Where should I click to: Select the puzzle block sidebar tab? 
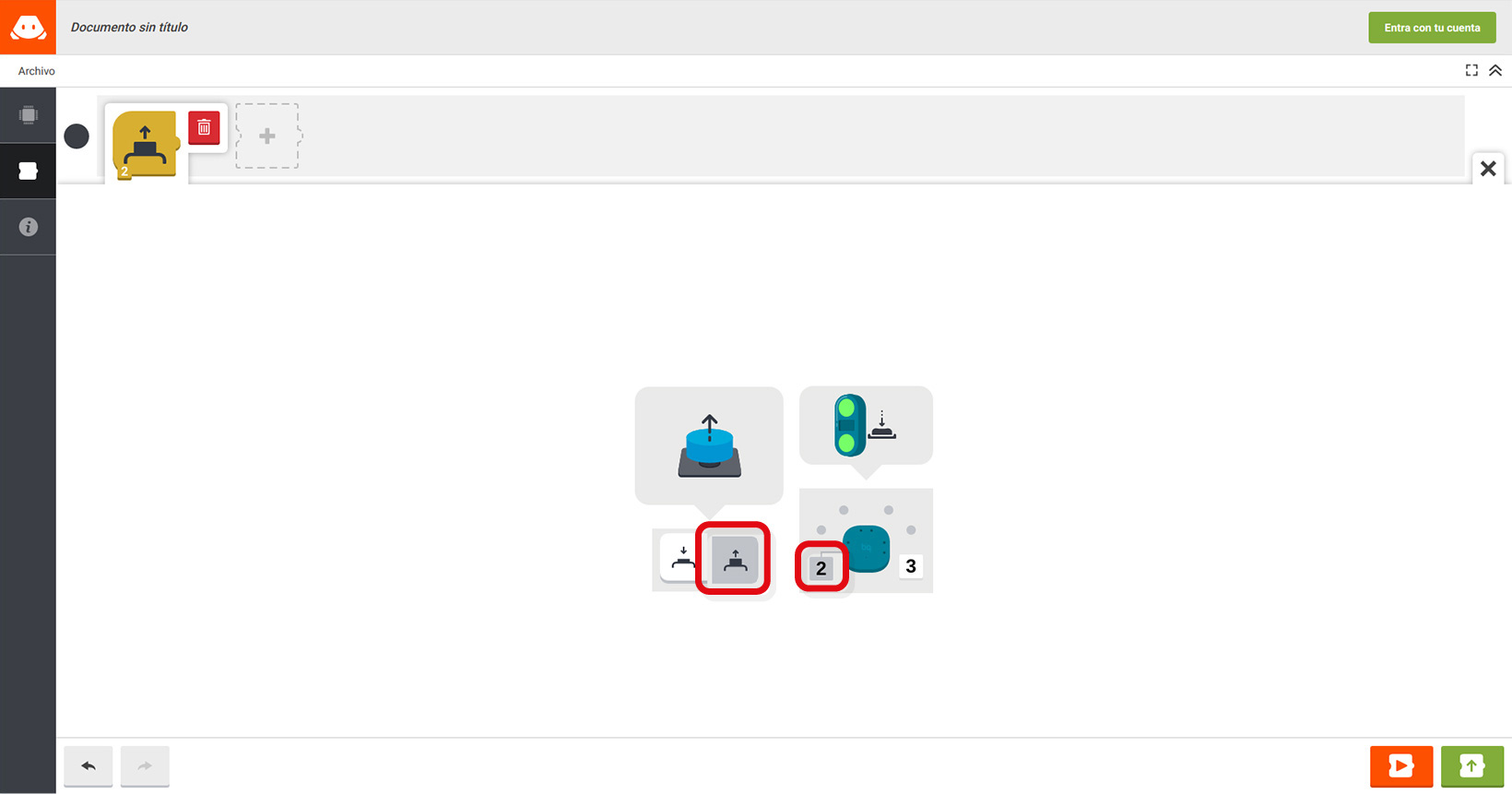(x=28, y=171)
